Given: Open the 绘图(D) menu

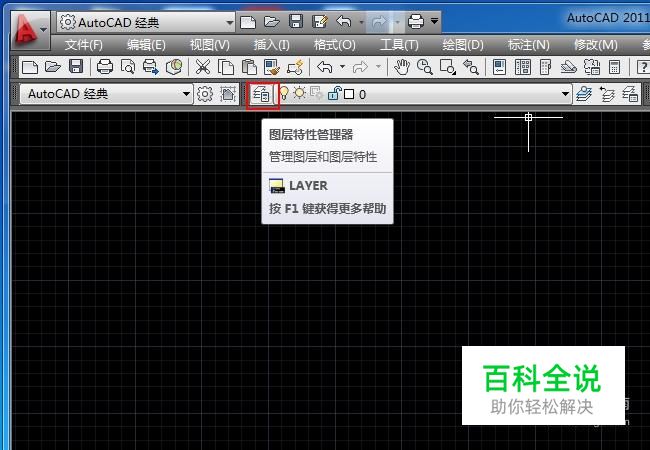Looking at the screenshot, I should pyautogui.click(x=463, y=45).
